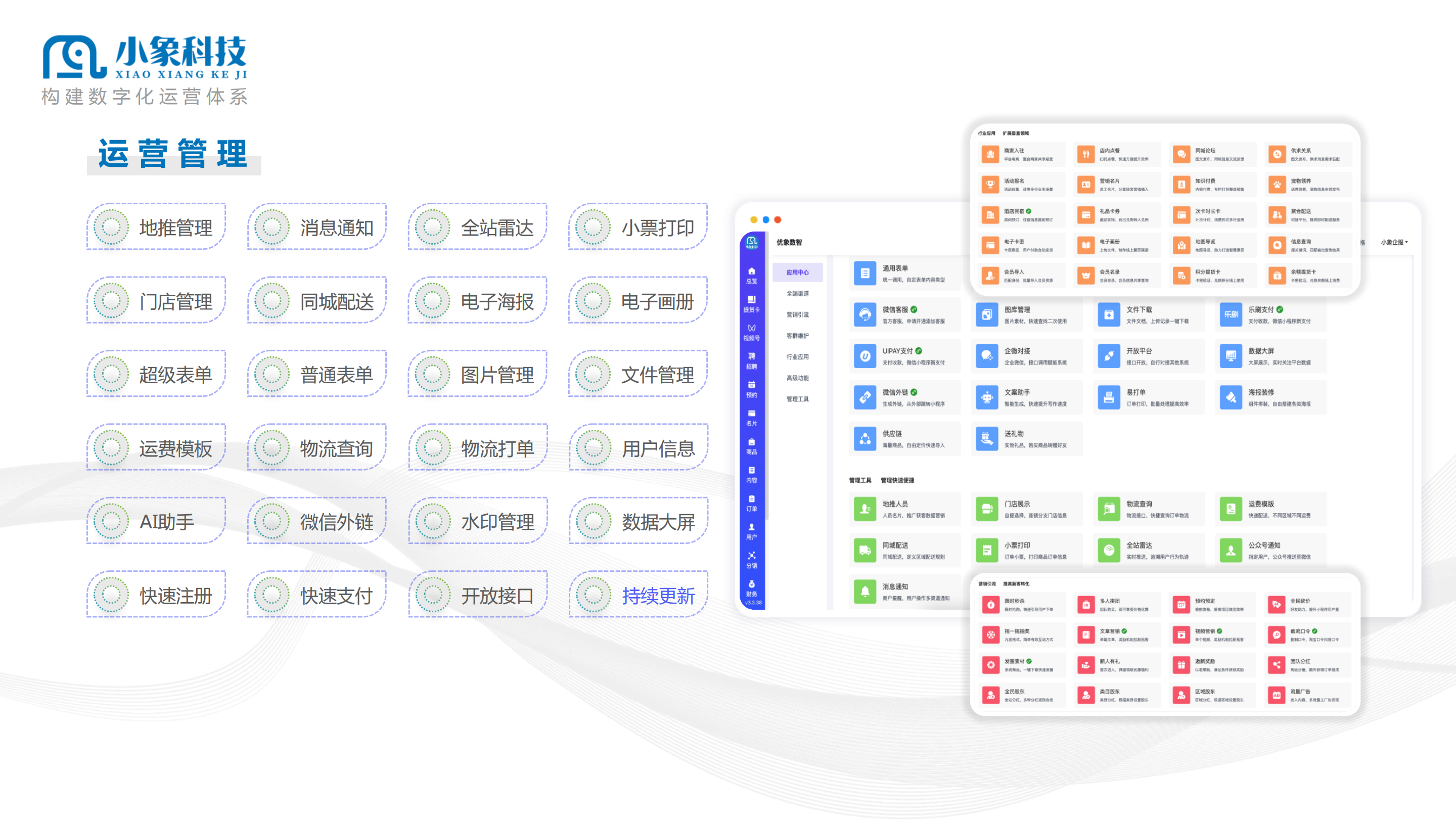Click the 海报装修 brush icon

pos(1231,397)
